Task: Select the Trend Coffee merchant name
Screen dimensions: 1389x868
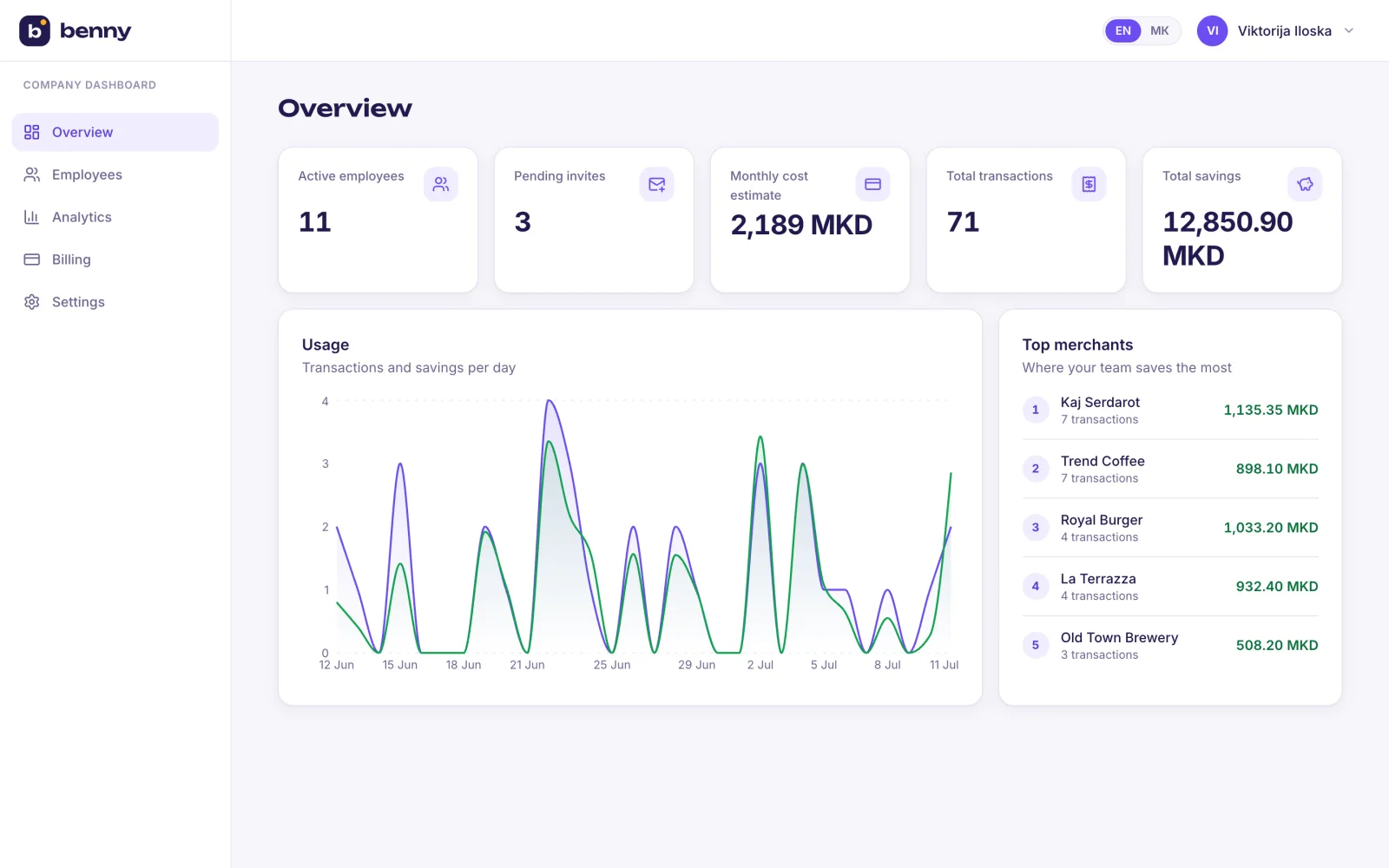Action: [x=1103, y=461]
